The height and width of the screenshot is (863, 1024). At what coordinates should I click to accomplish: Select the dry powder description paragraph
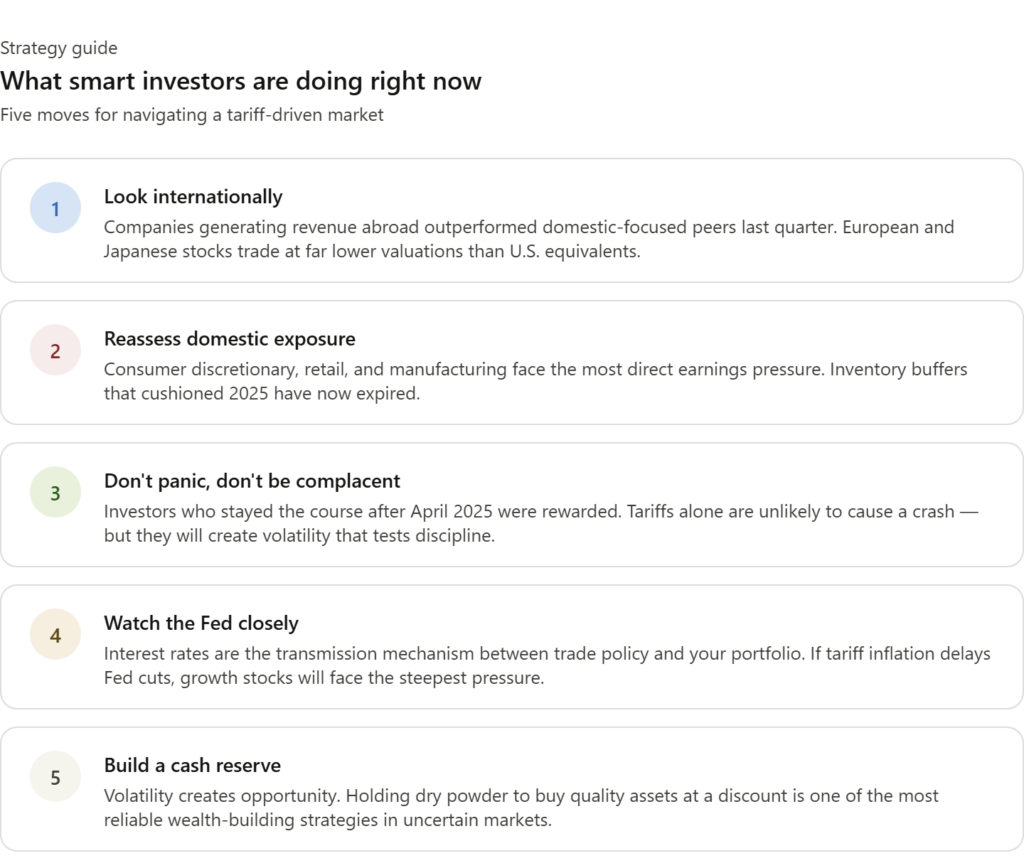click(521, 807)
